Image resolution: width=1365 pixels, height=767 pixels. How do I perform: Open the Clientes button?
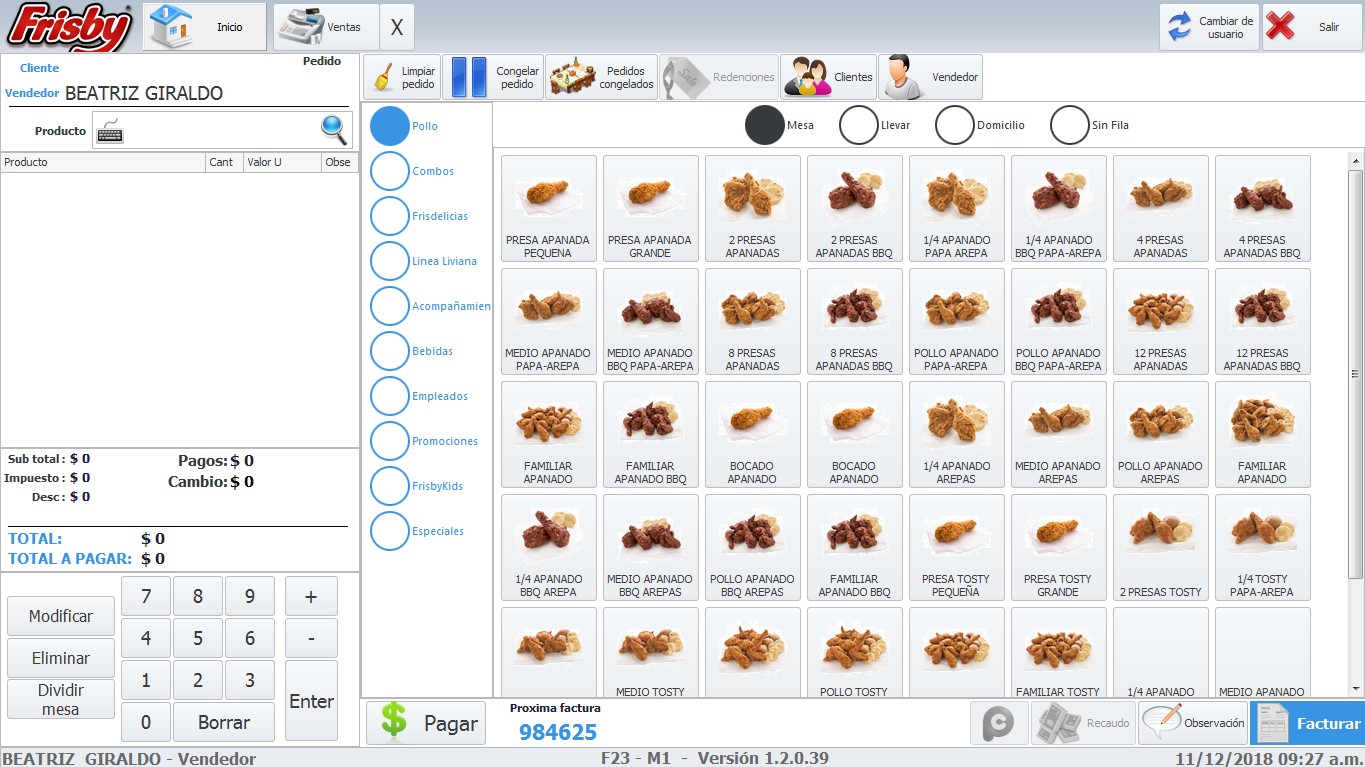pos(828,77)
